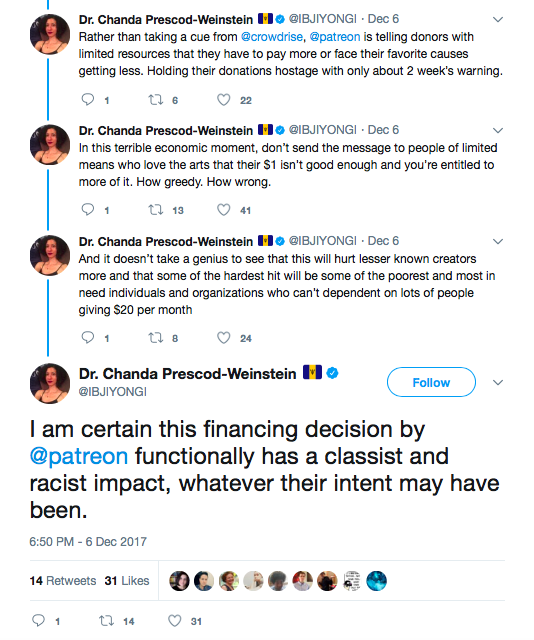Image resolution: width=534 pixels, height=640 pixels.
Task: Click reply icon under the main tweet
Action: click(38, 621)
